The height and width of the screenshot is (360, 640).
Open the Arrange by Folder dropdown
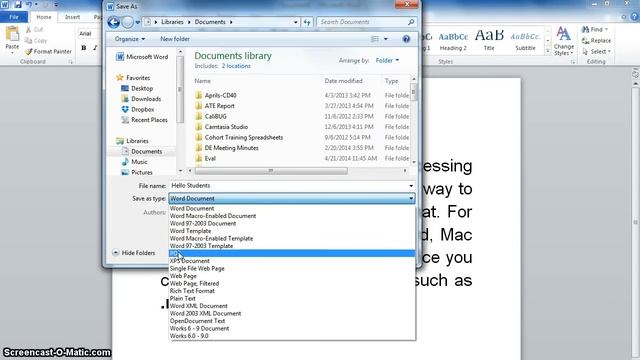[387, 60]
